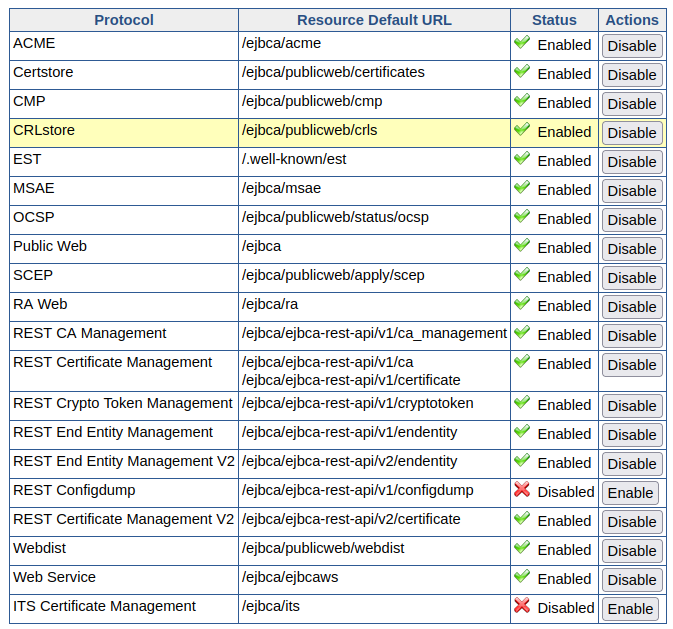The width and height of the screenshot is (673, 629).
Task: Click the Status column header
Action: tap(554, 20)
